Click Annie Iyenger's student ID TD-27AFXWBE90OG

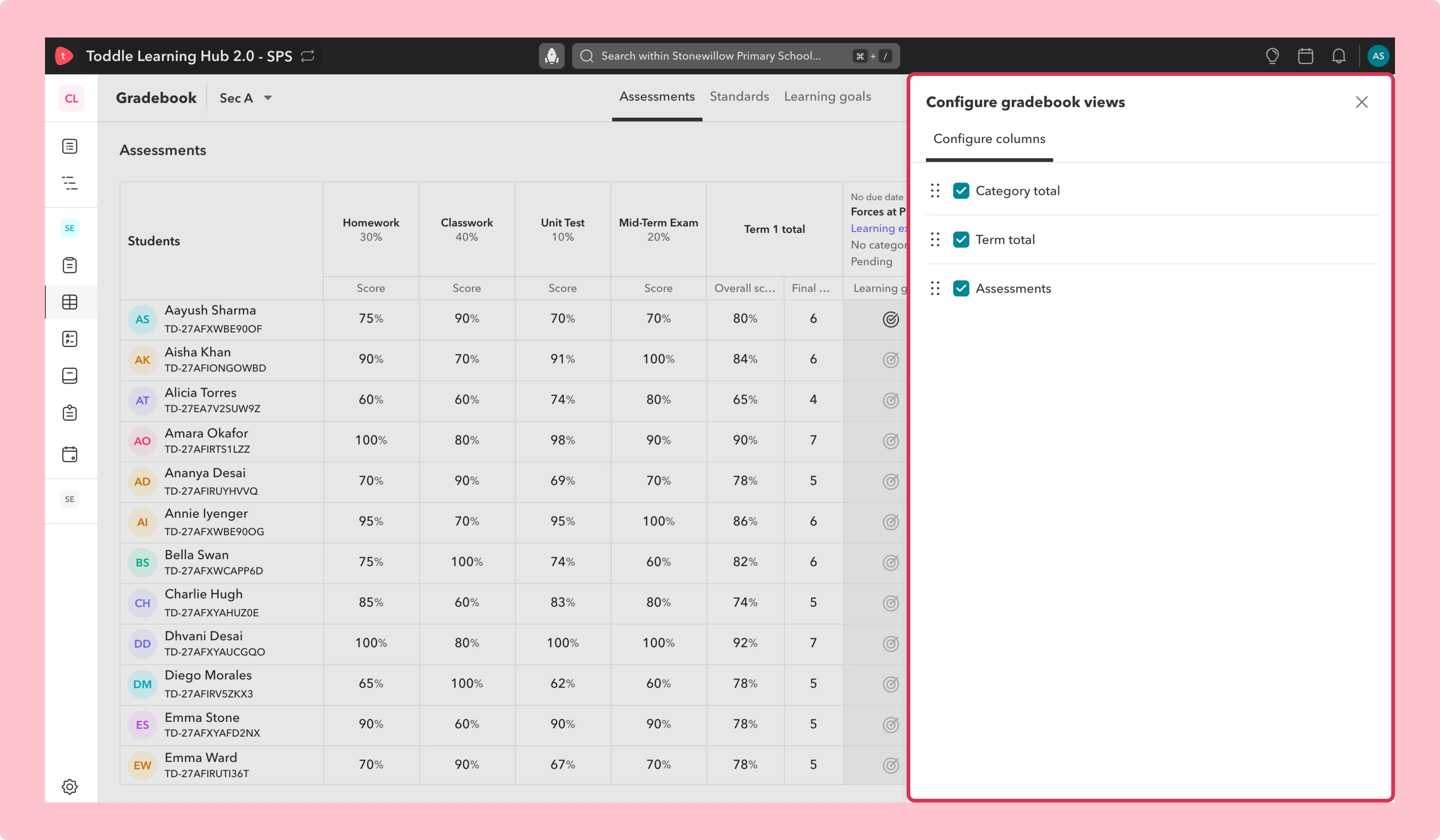[214, 532]
